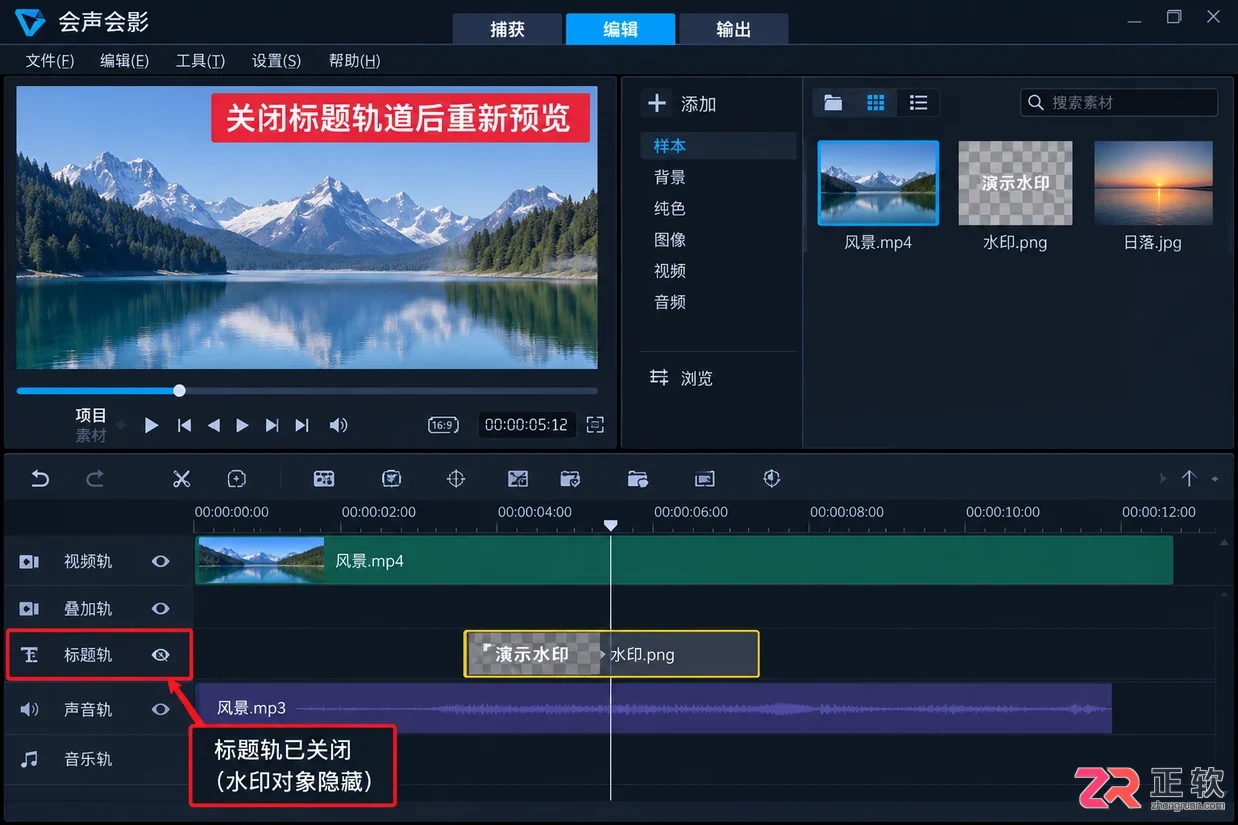Click the small right-pointing triangle in timeline toolbar

[x=1163, y=479]
